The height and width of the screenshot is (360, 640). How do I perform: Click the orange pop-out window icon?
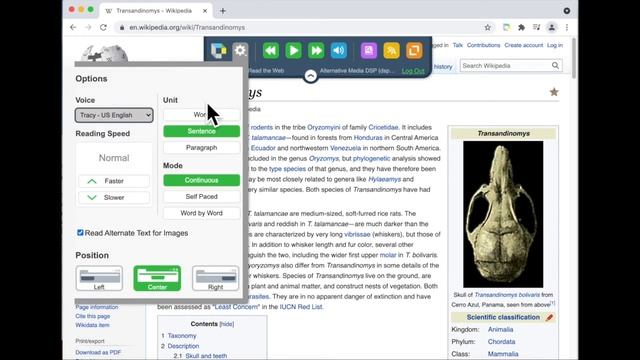(x=414, y=51)
